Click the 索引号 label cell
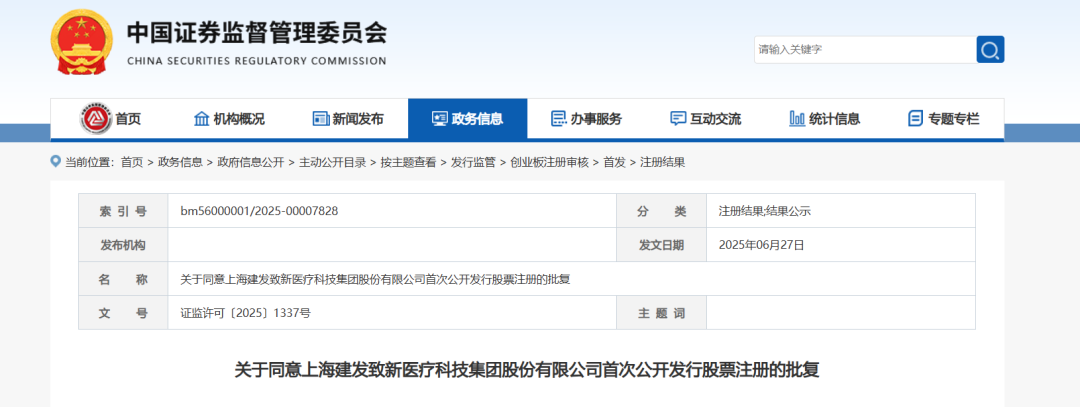Screen dimensions: 1080x407 (x=123, y=211)
